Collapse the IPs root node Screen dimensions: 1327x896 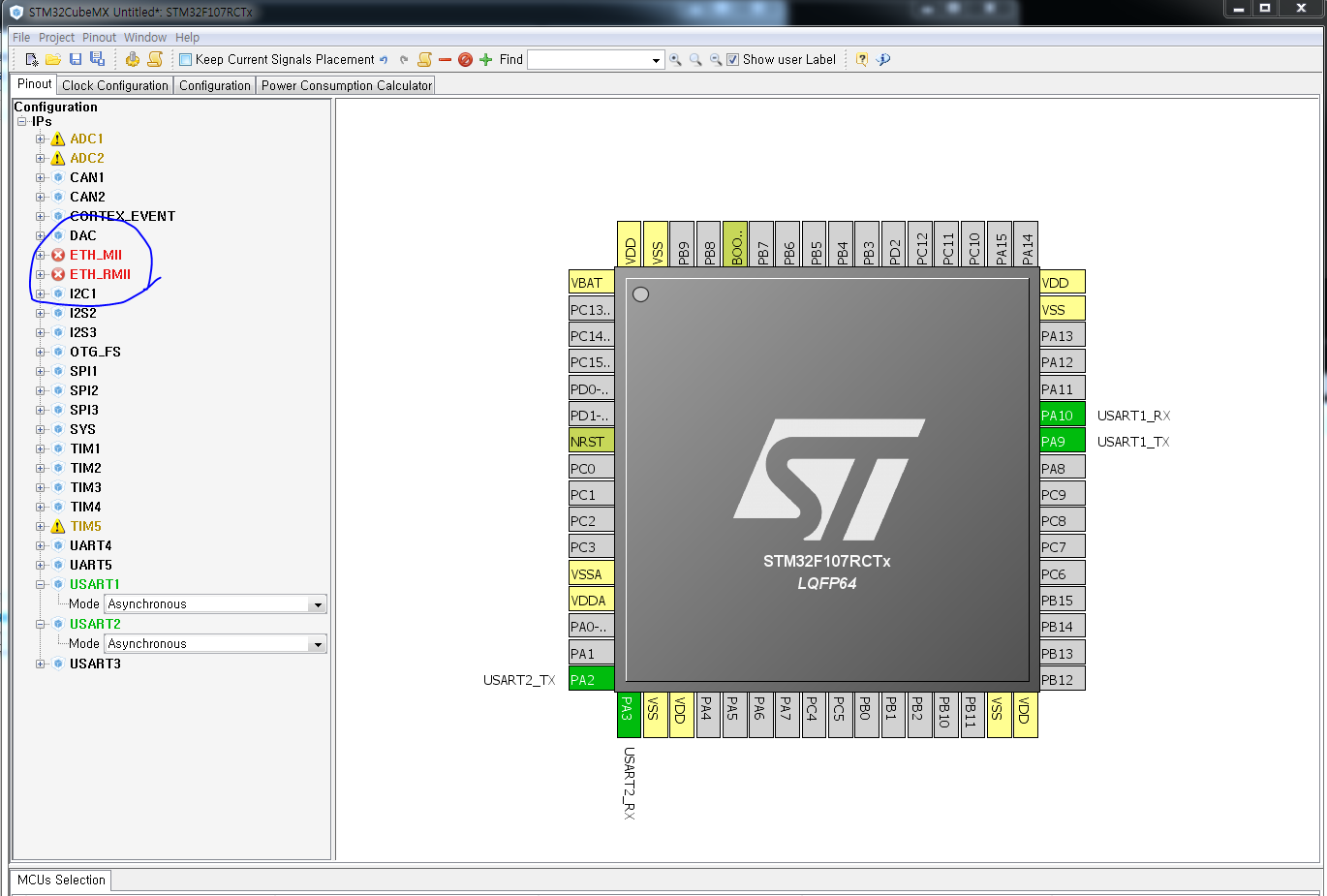click(21, 121)
